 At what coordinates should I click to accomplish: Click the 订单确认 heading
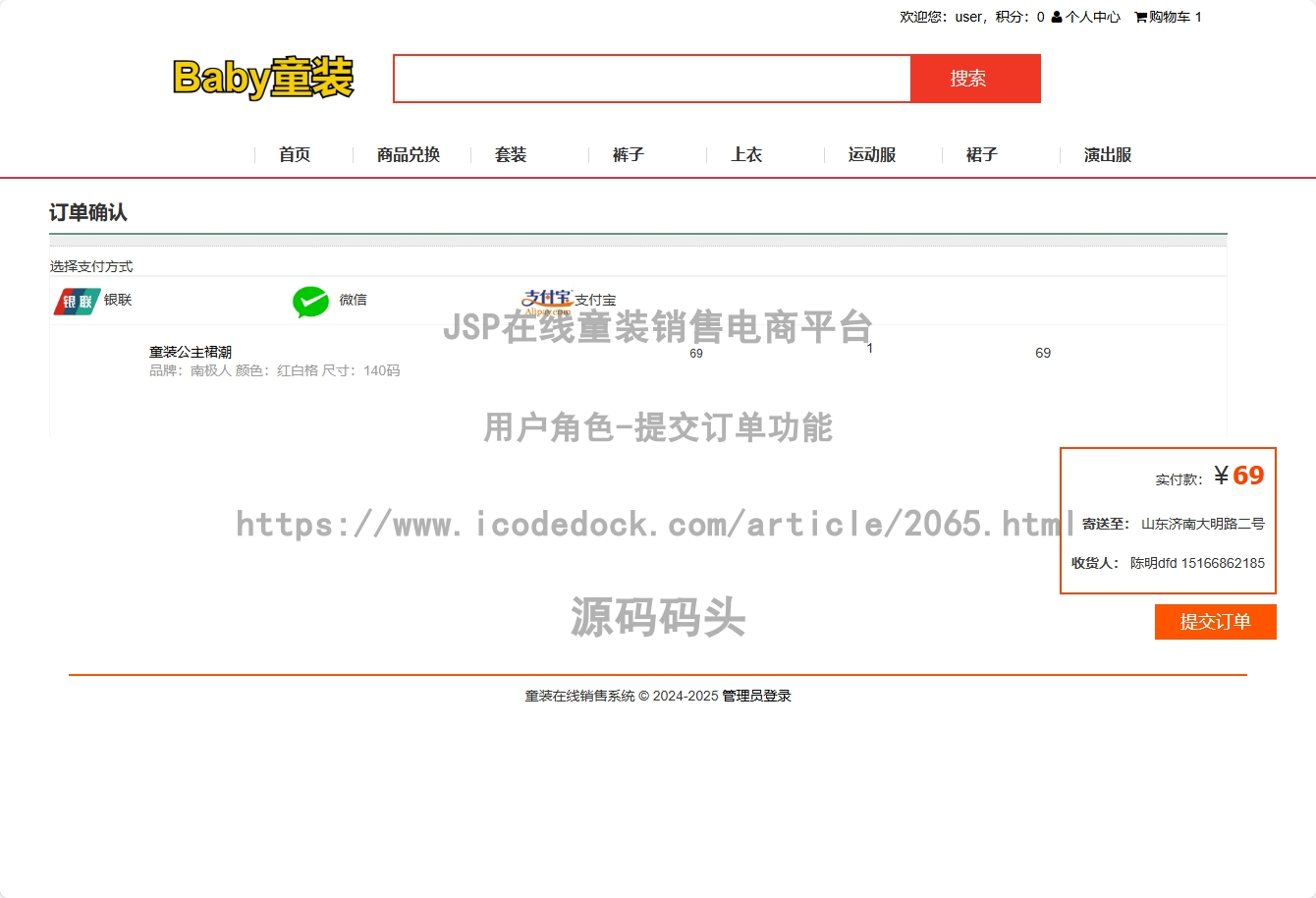click(88, 212)
